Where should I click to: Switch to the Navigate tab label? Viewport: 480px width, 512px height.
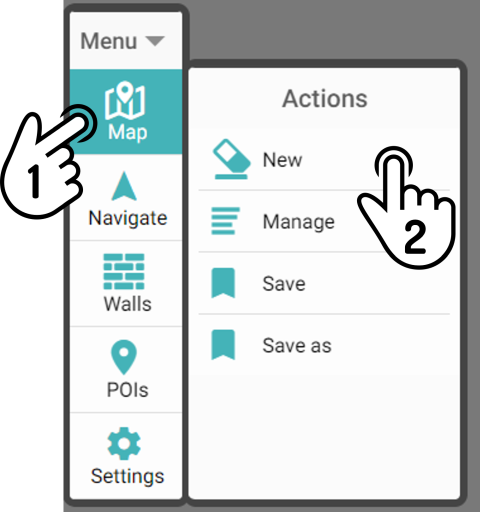point(128,218)
